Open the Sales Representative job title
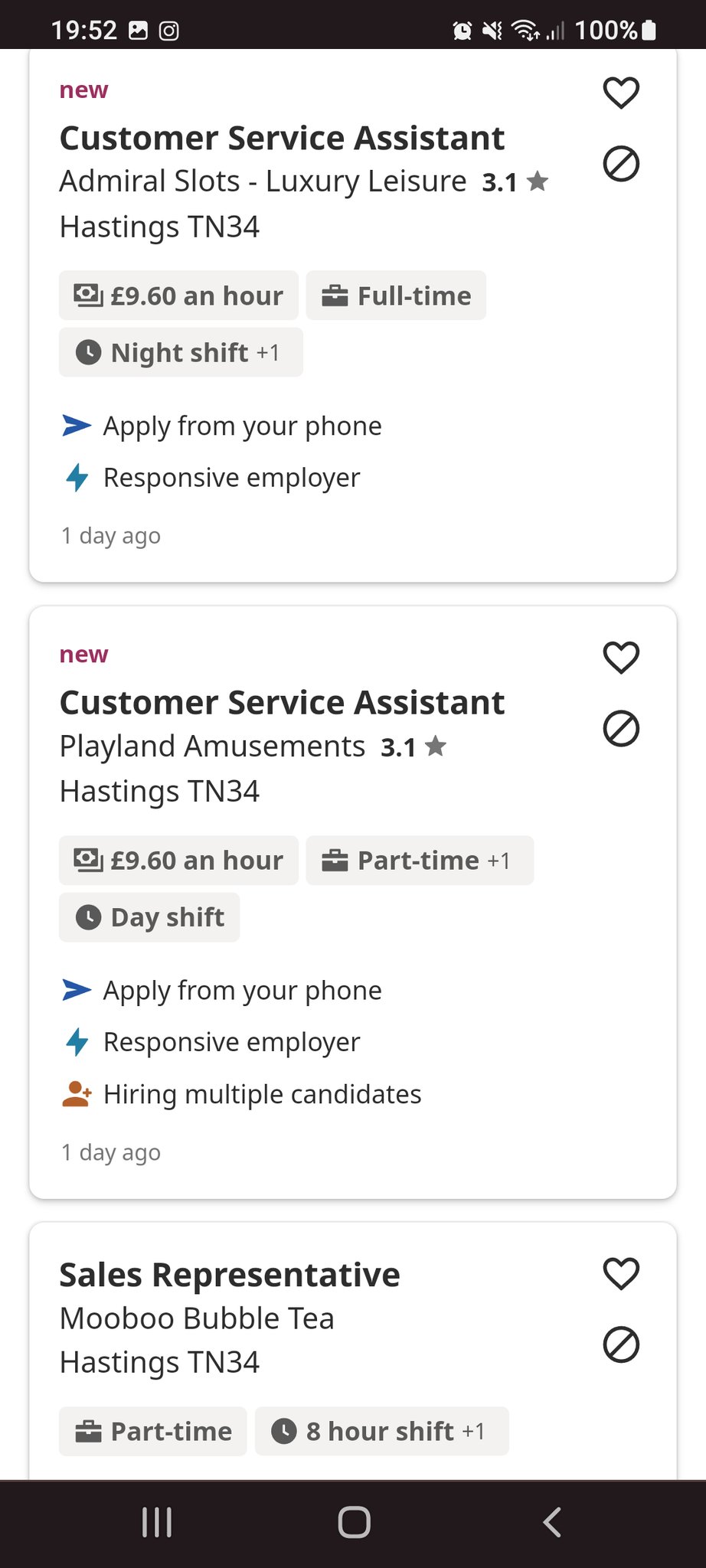This screenshot has height=1568, width=706. coord(230,1275)
